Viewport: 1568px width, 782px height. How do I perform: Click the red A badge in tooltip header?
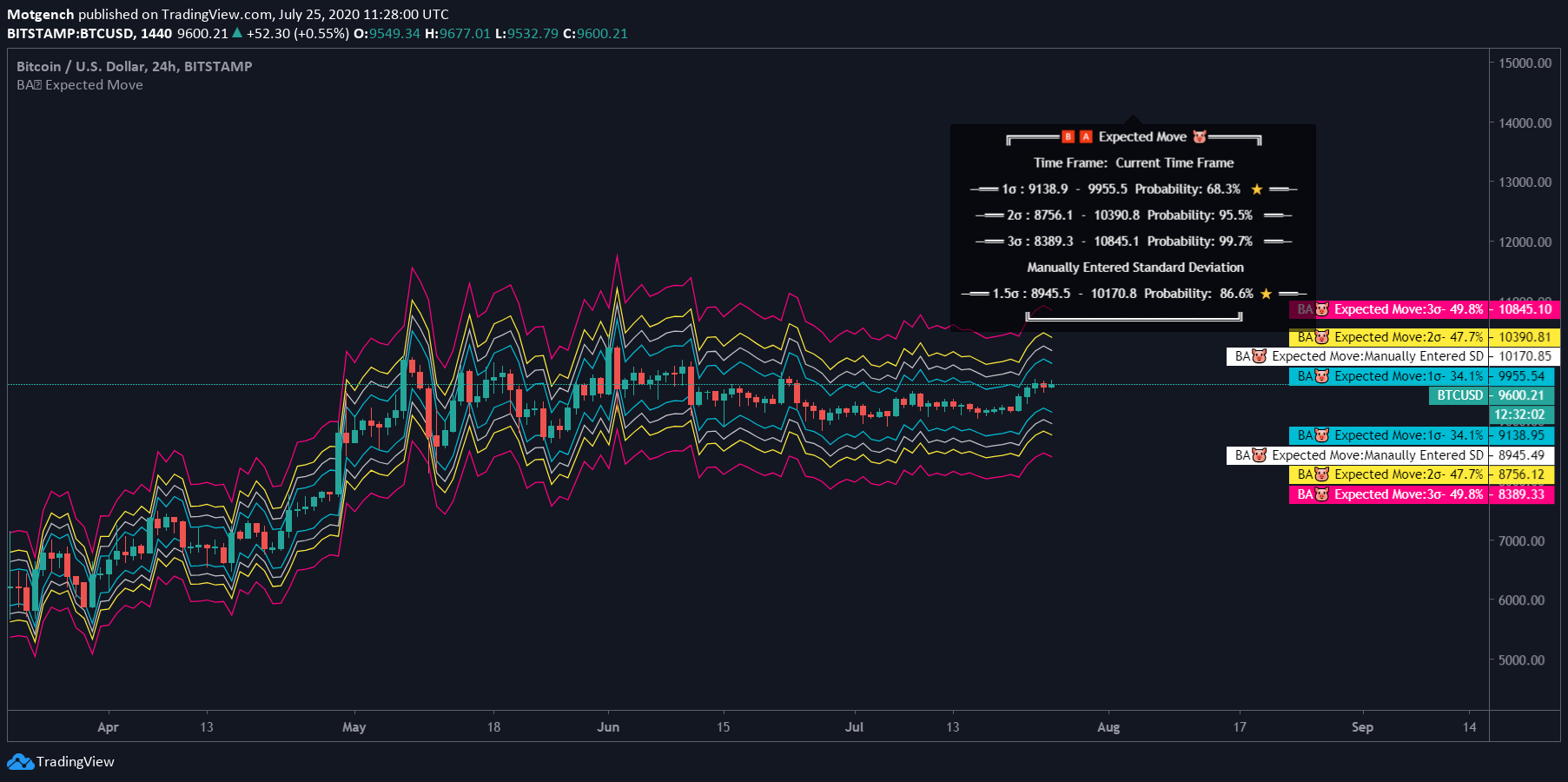pyautogui.click(x=1086, y=136)
